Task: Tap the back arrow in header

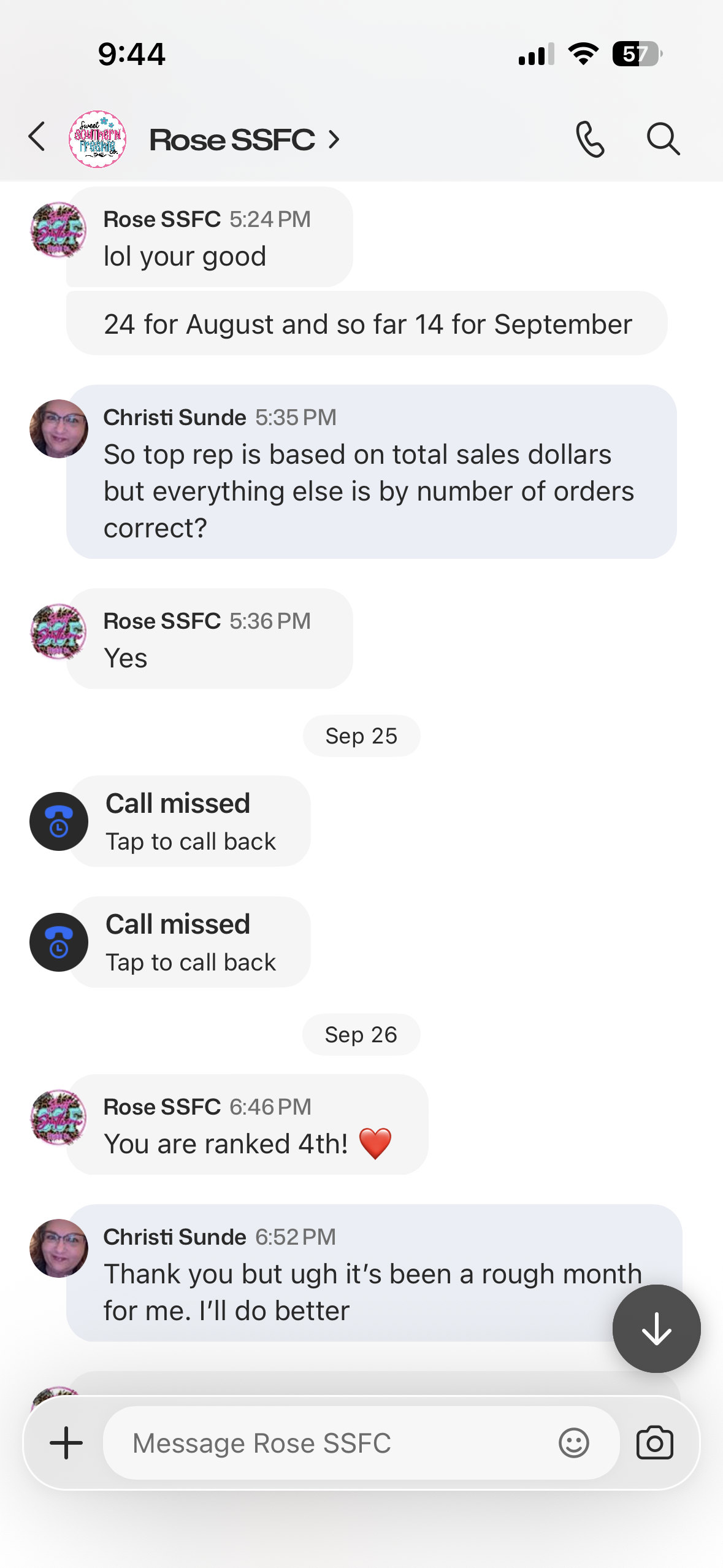Action: (37, 137)
